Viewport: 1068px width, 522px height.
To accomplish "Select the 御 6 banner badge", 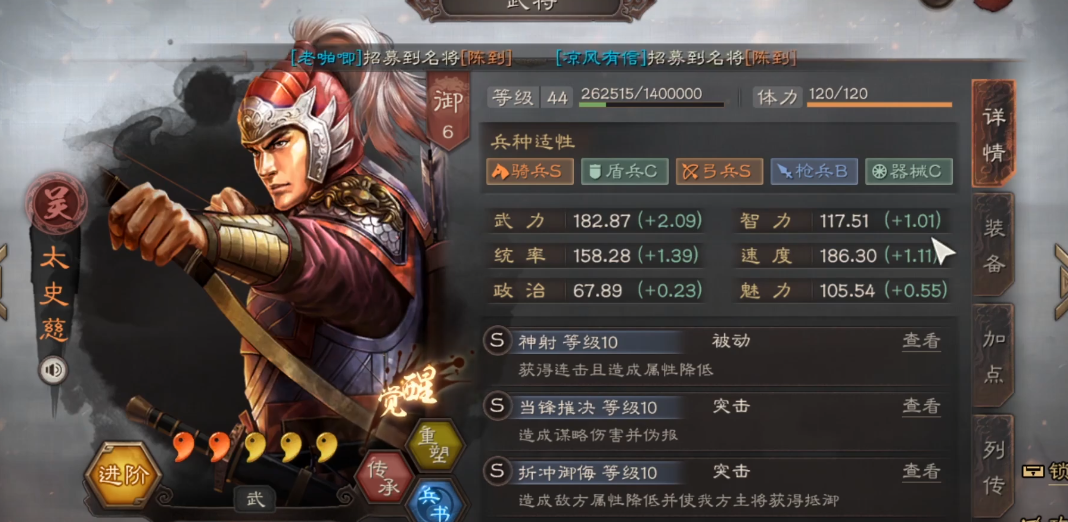I will [448, 114].
